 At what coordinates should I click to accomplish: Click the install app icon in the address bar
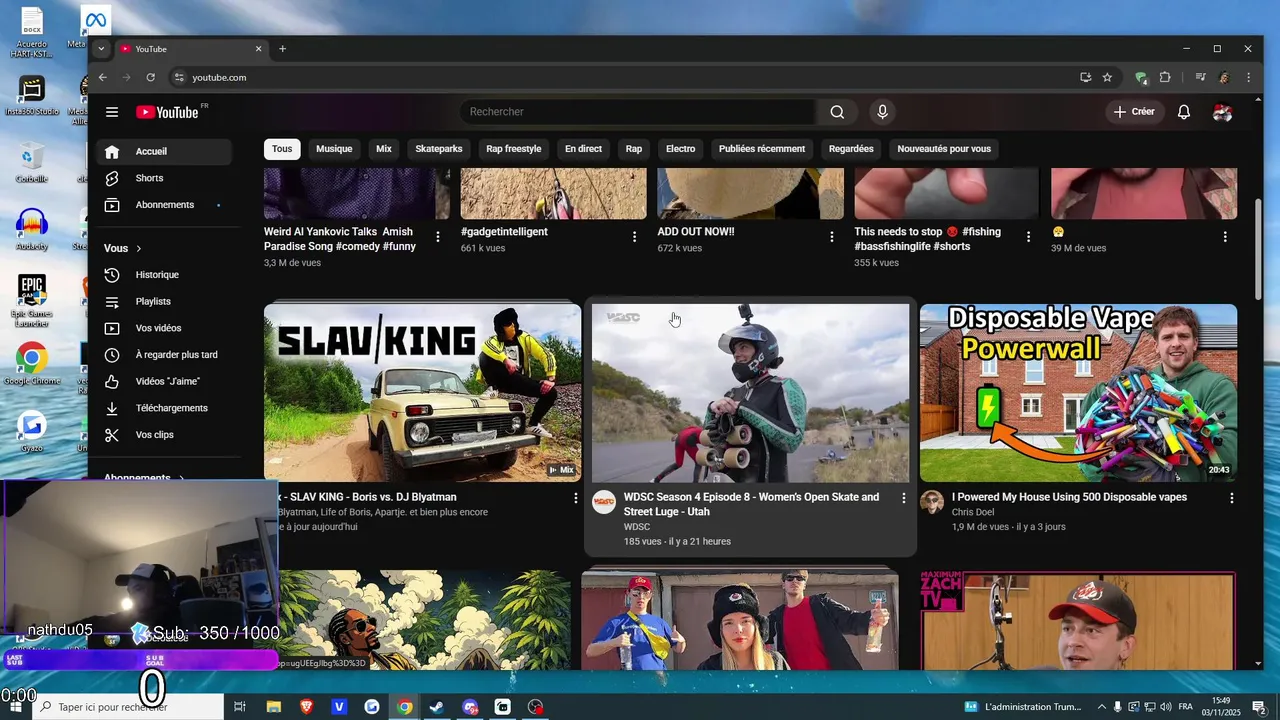click(x=1085, y=77)
